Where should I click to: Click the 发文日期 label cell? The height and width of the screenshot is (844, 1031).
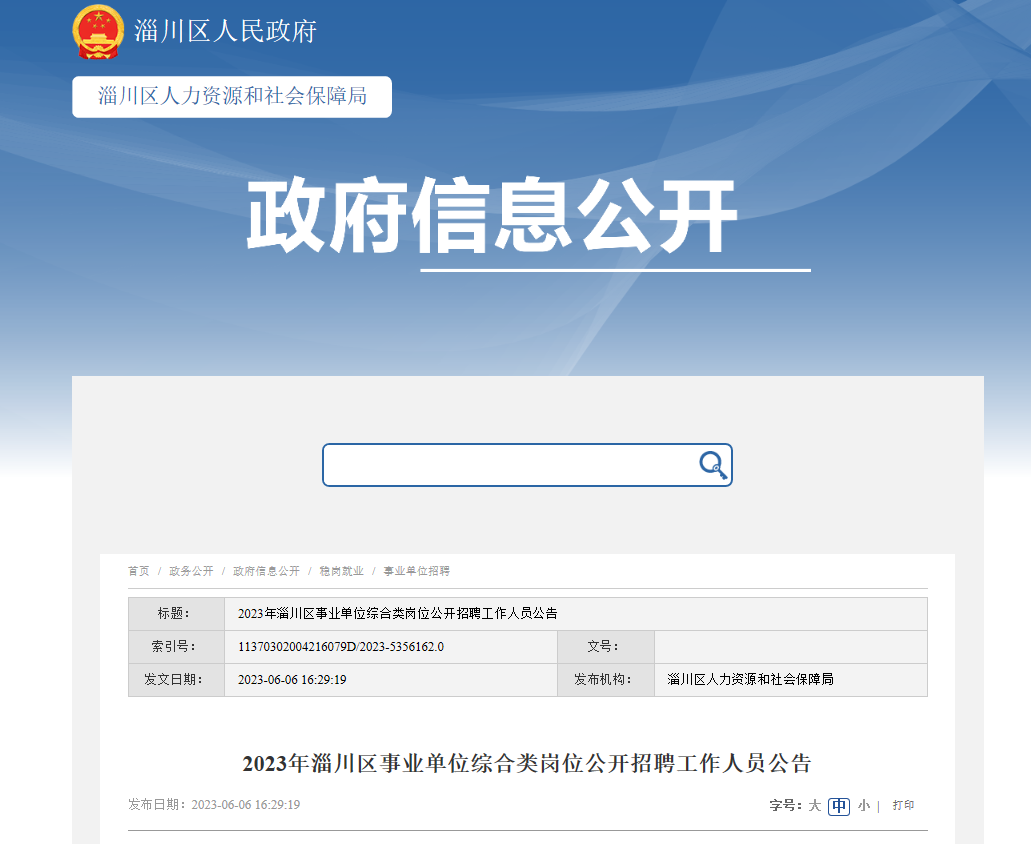[x=176, y=680]
